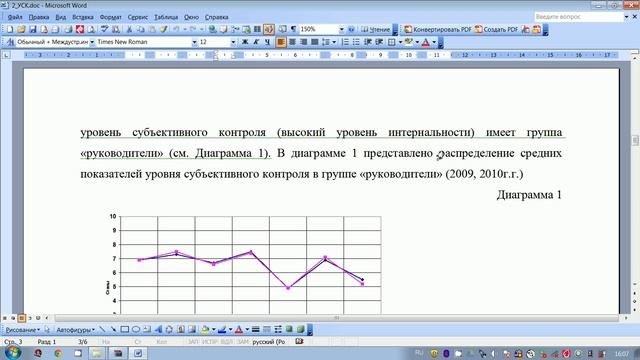
Task: Undo the last action
Action: [176, 29]
